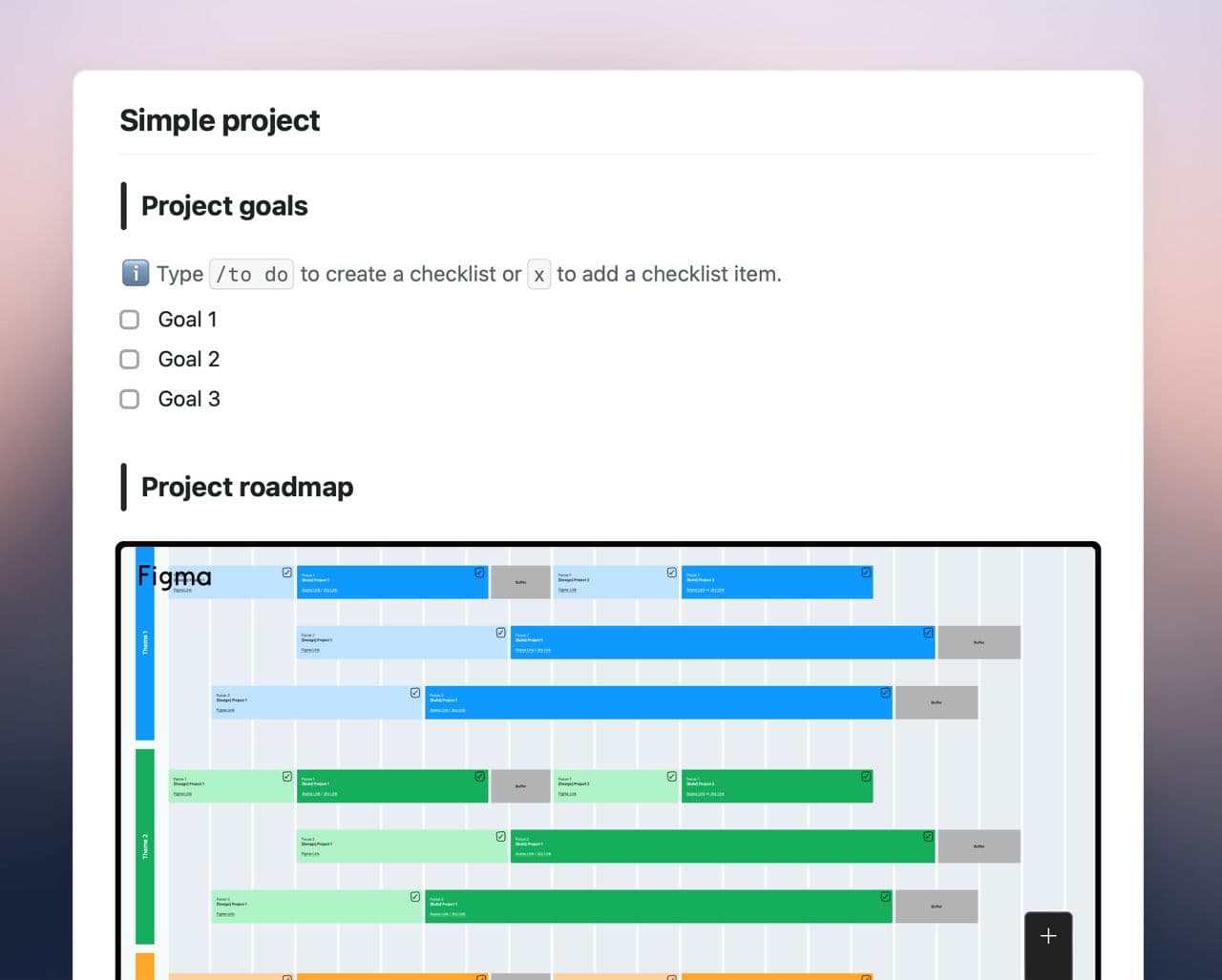Click the Project roadmap heading
The height and width of the screenshot is (980, 1222).
[x=247, y=487]
